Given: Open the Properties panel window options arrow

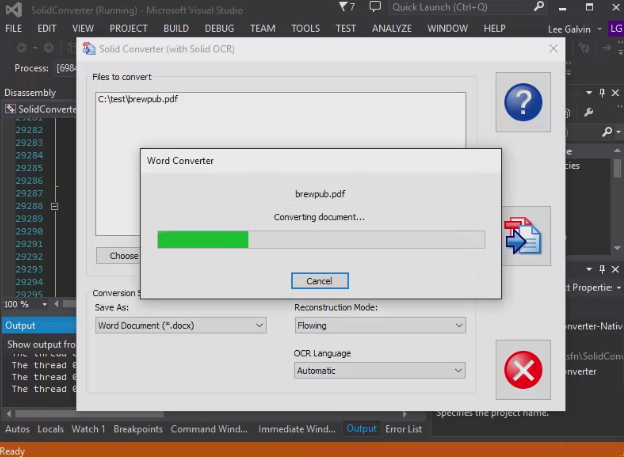Looking at the screenshot, I should (589, 270).
